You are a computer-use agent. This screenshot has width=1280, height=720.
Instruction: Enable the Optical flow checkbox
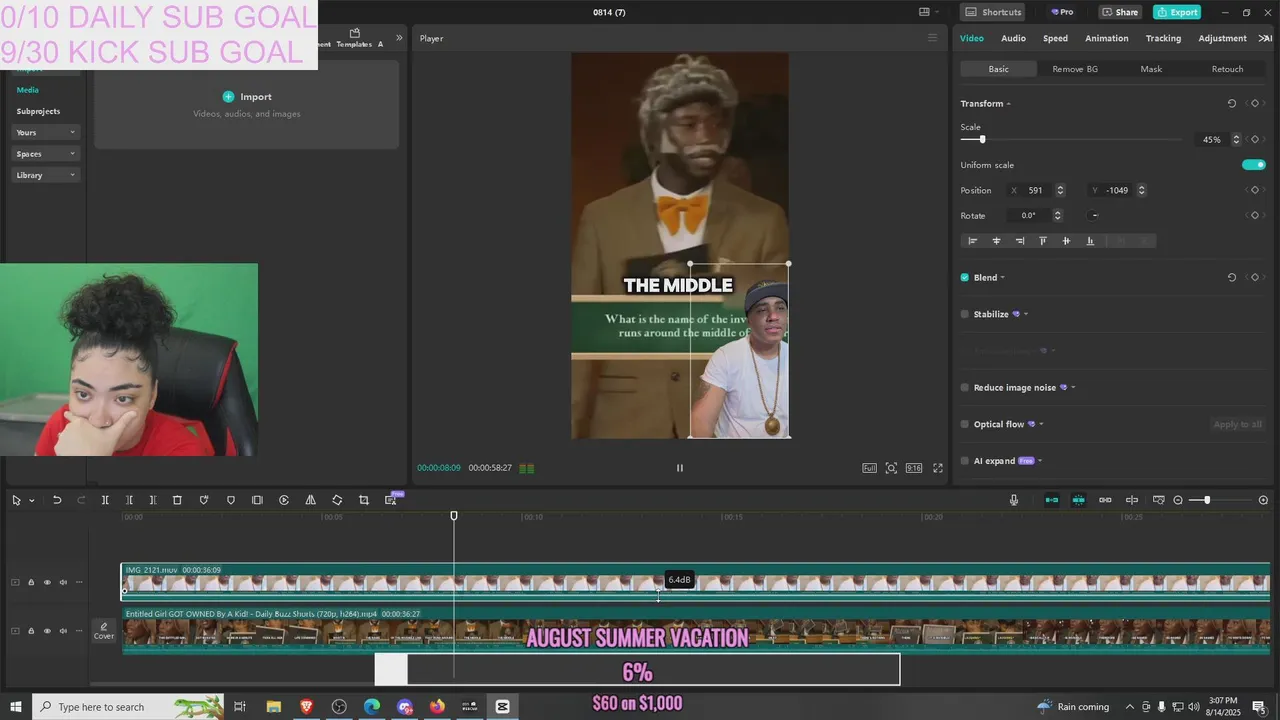(965, 425)
